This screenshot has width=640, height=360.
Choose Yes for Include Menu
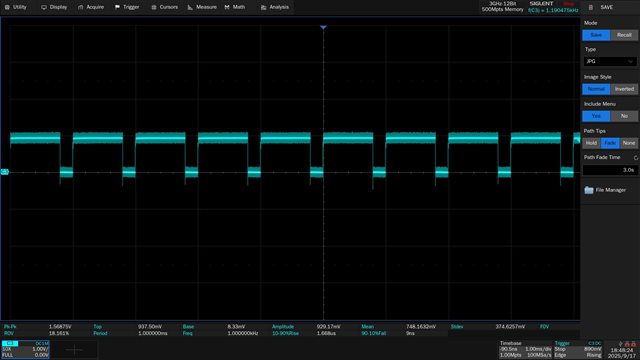point(596,116)
